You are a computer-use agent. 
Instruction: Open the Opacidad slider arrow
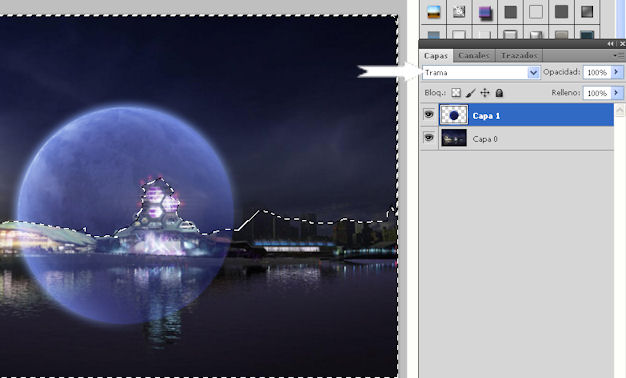617,72
